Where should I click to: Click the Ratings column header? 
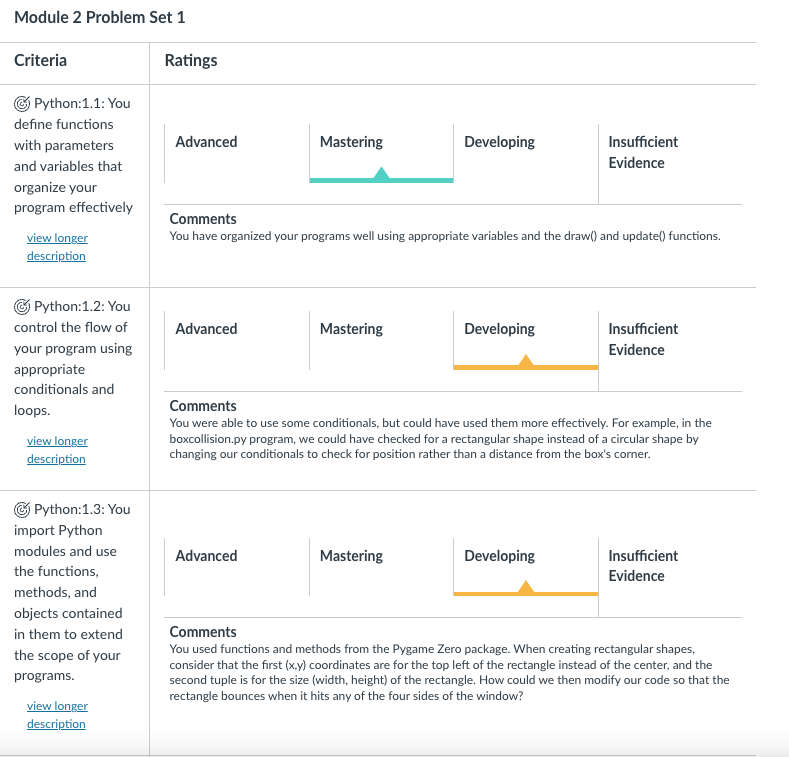(x=191, y=61)
